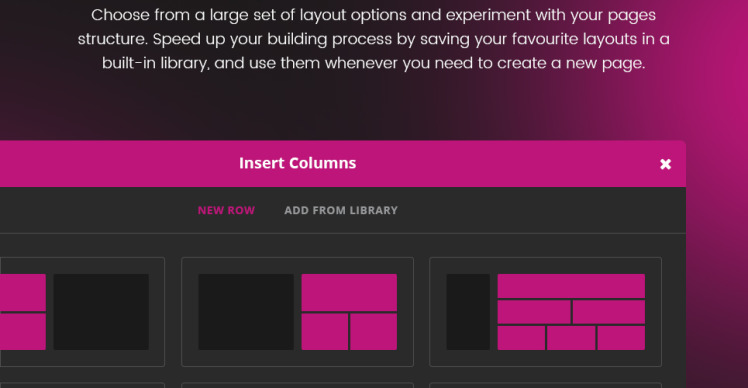This screenshot has width=748, height=388.
Task: Pick the center of three bottom blocks in the rightmost layout
Action: (571, 338)
